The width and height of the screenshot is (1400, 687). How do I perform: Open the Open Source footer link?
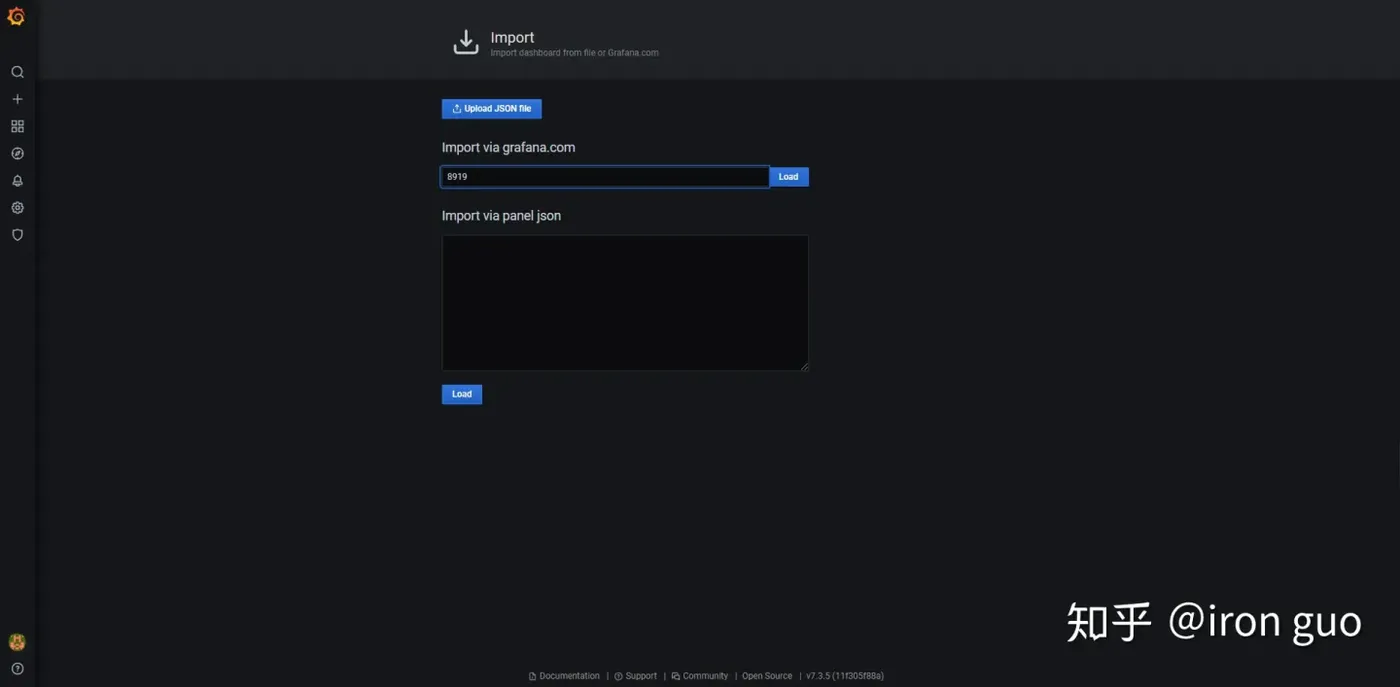pos(767,676)
